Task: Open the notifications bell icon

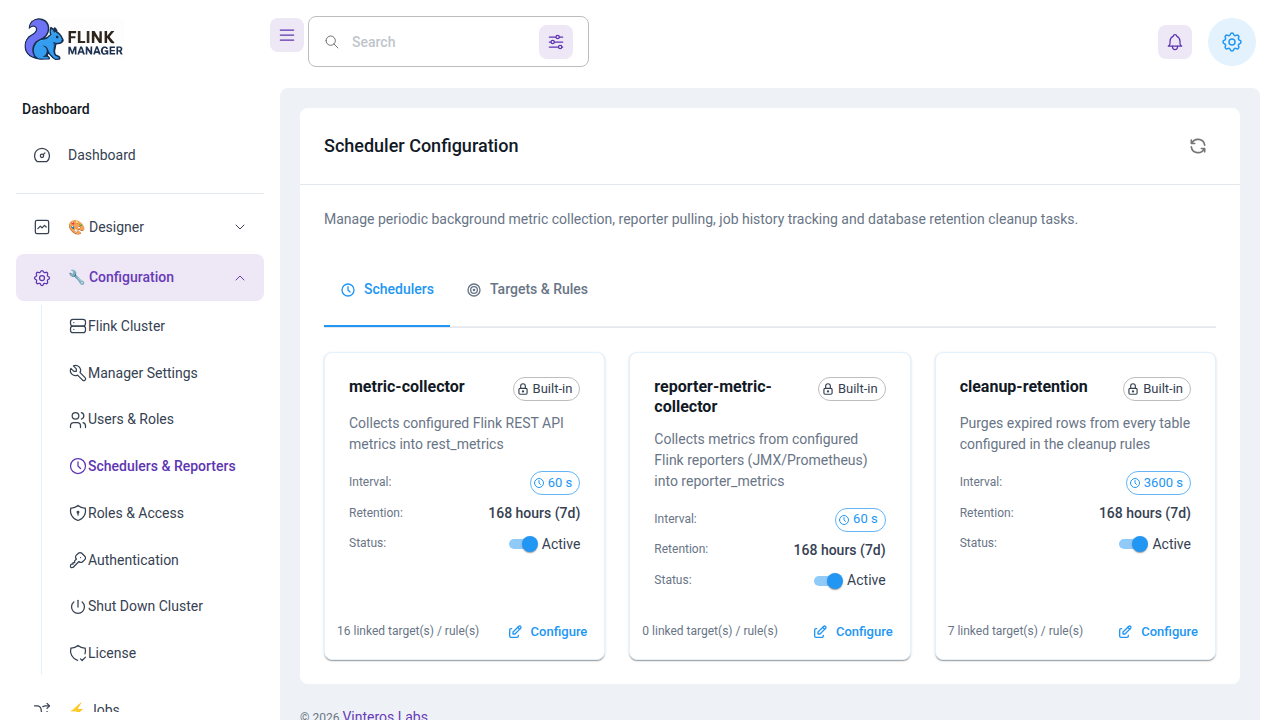Action: coord(1175,42)
